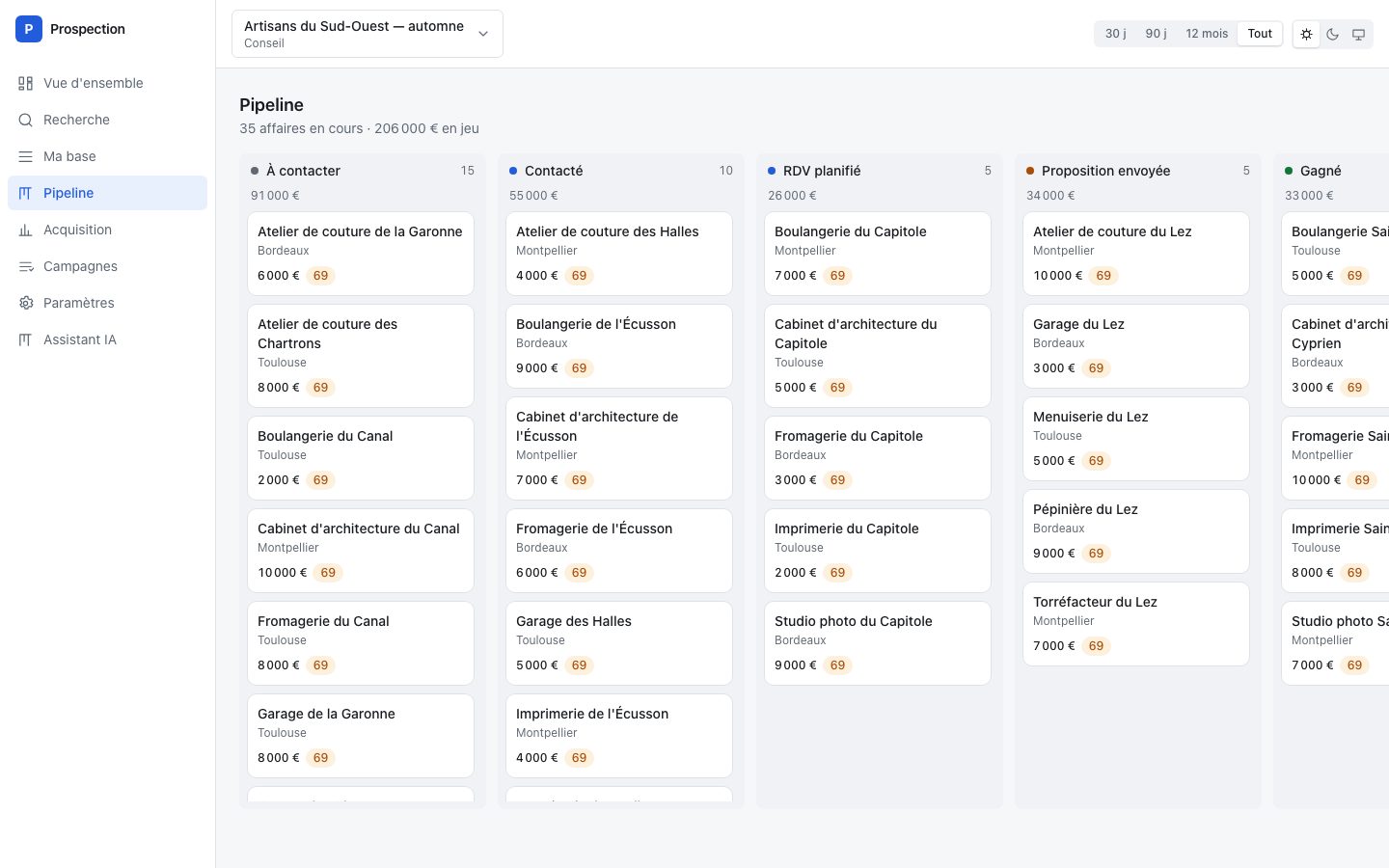Open Menuiserie du Lez card
This screenshot has width=1389, height=868.
[x=1136, y=439]
